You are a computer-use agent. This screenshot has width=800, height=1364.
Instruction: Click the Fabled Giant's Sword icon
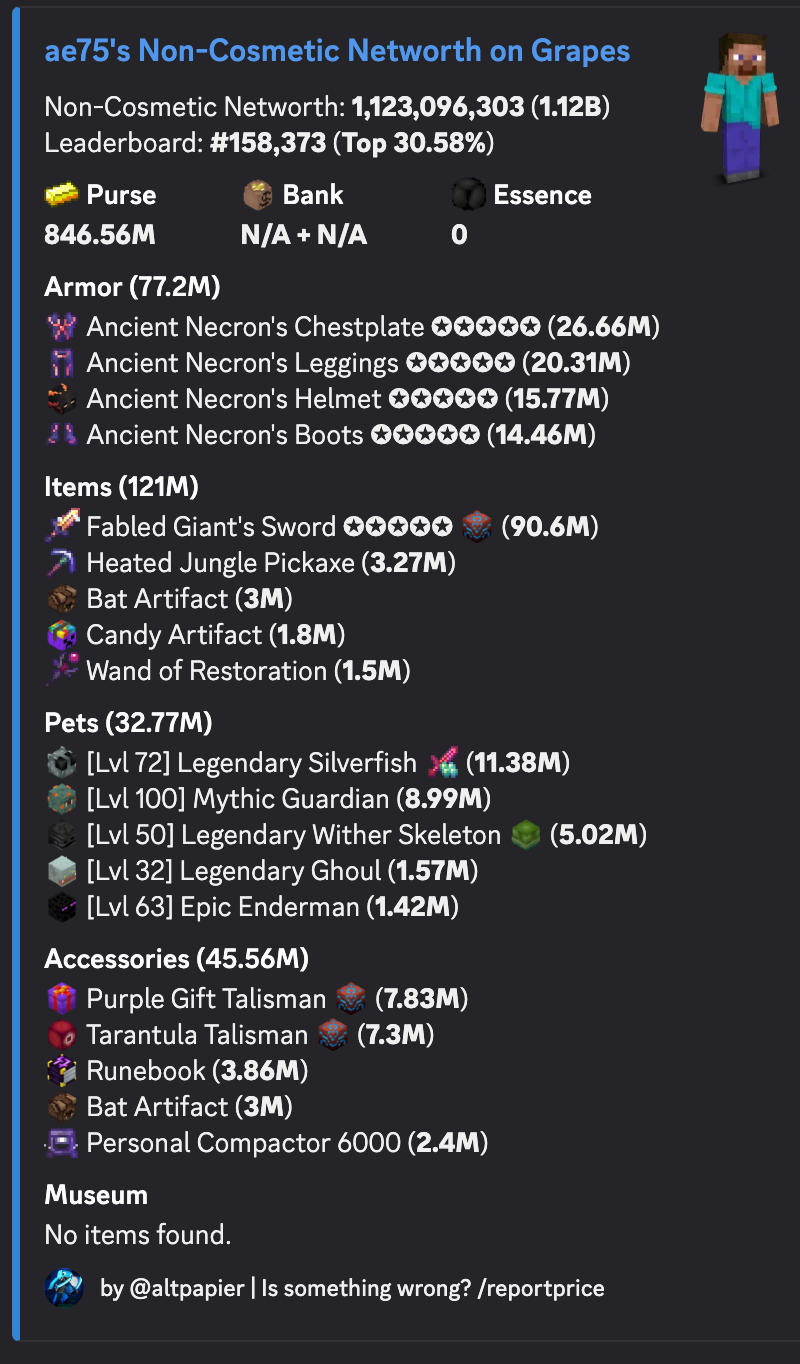tap(62, 527)
